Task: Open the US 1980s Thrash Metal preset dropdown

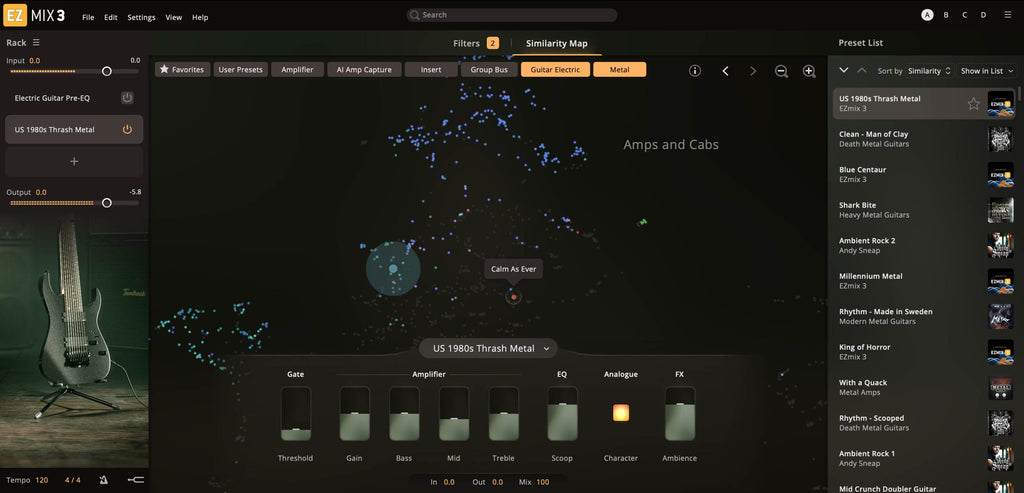Action: click(x=488, y=348)
